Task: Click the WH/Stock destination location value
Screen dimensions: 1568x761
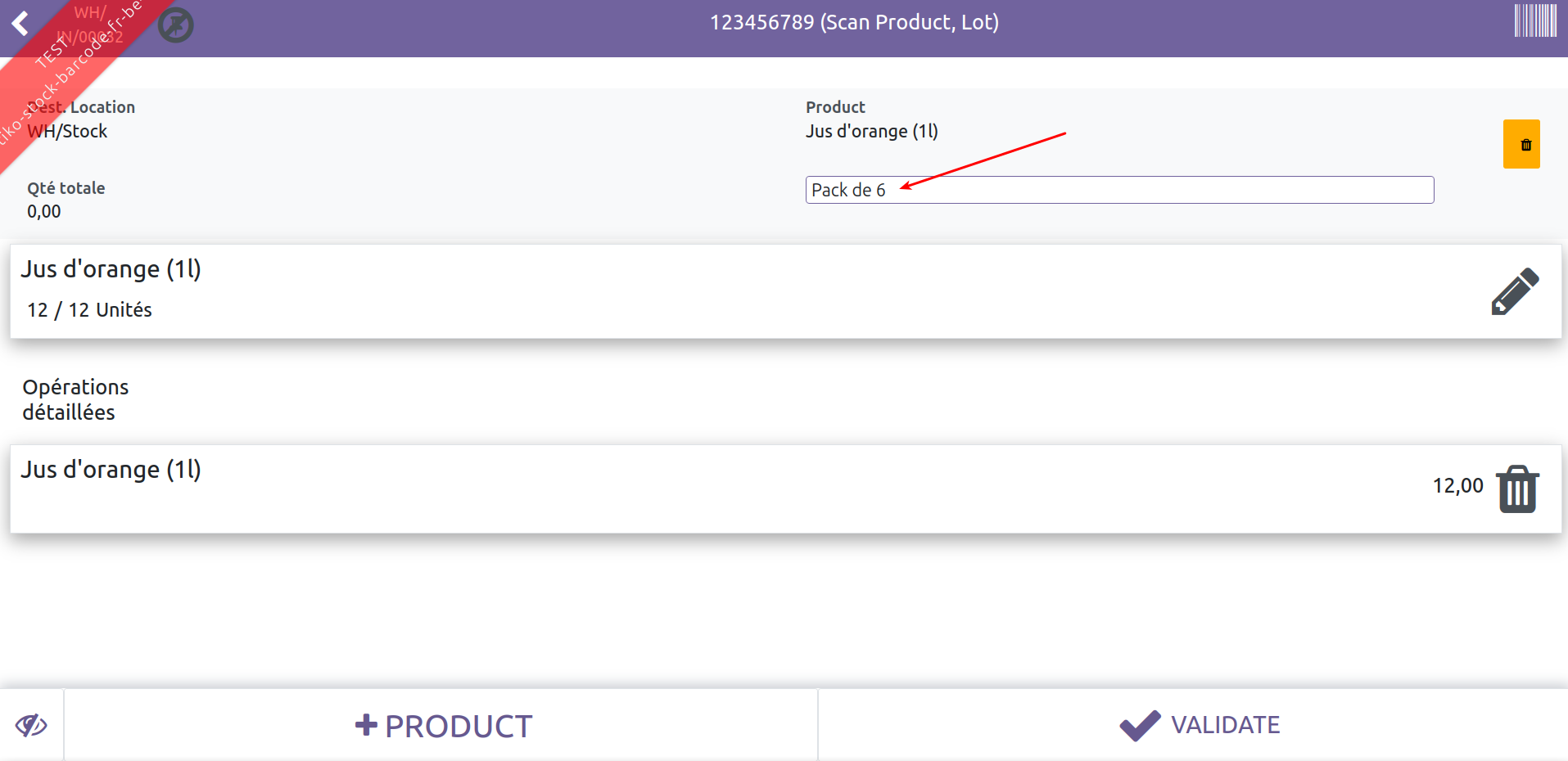Action: pyautogui.click(x=67, y=131)
